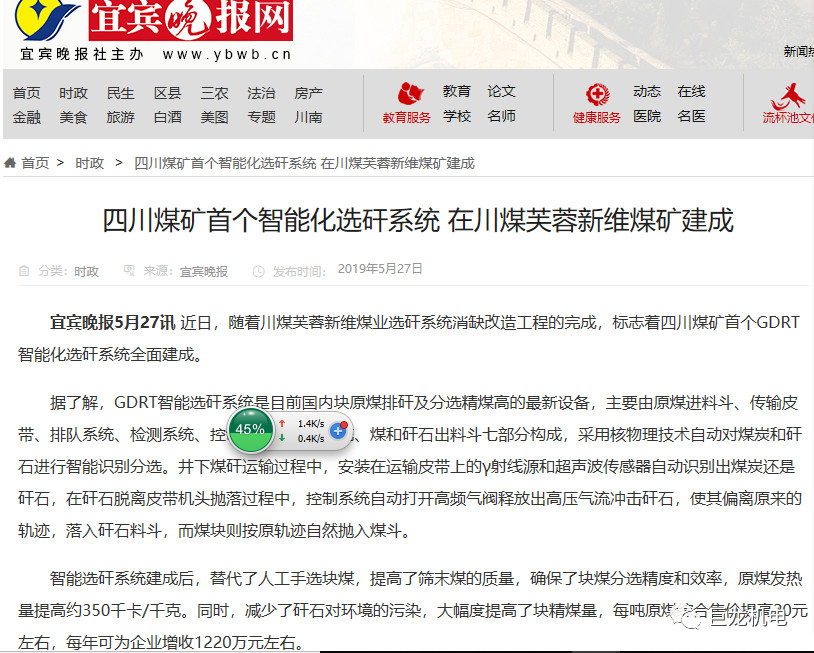Screen dimensions: 814x653
Task: Open the 法治 nav menu item
Action: click(261, 93)
